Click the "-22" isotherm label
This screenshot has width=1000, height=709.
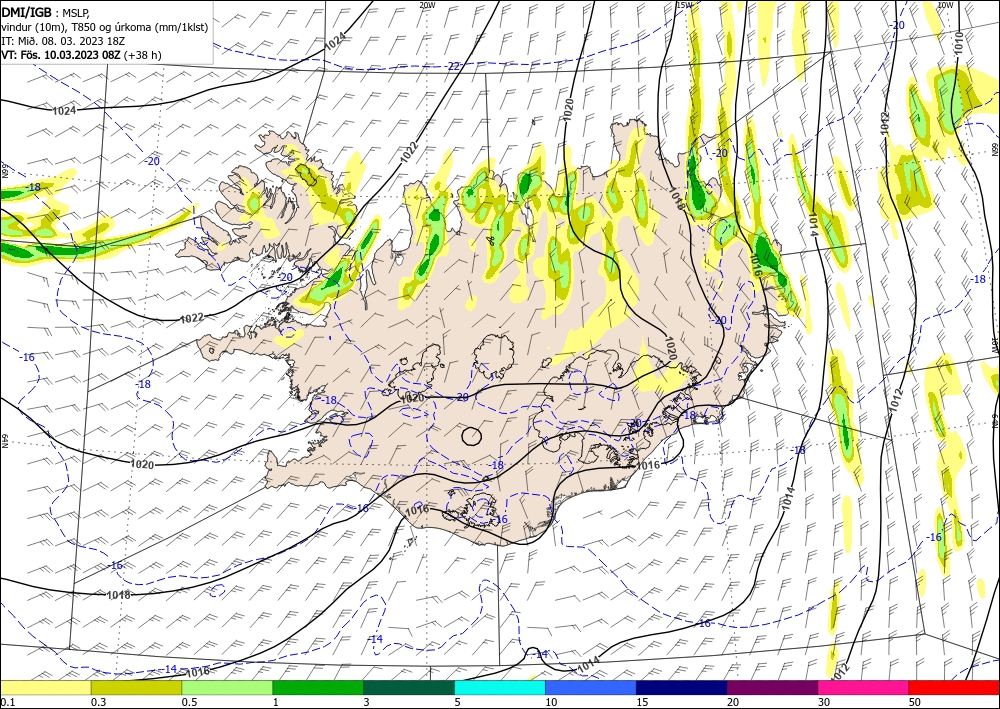pos(452,66)
